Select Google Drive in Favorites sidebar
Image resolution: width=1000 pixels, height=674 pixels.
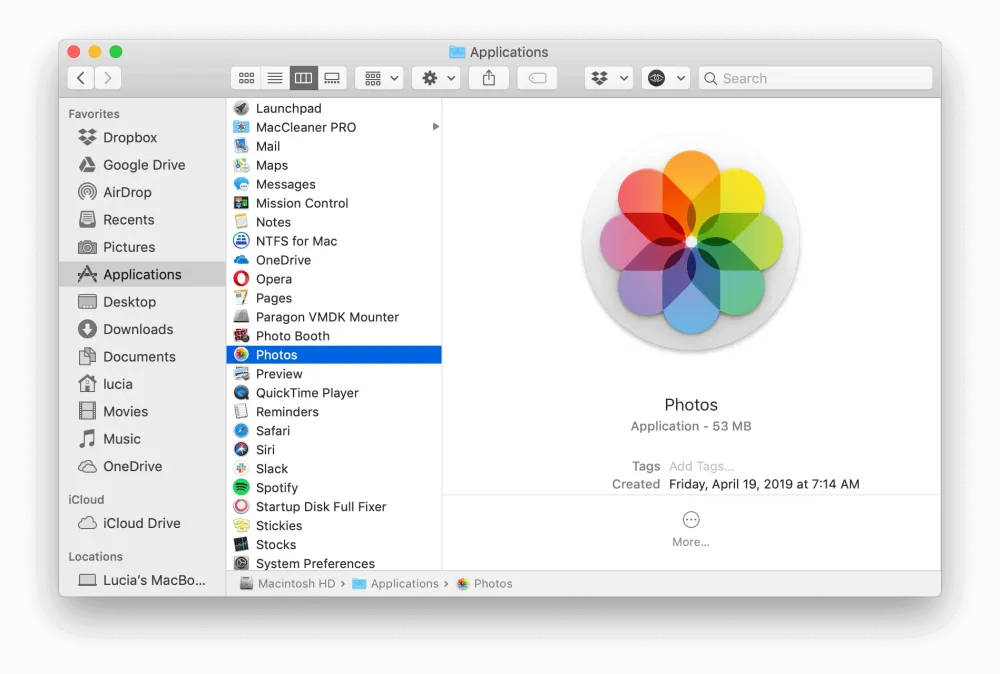(x=143, y=165)
